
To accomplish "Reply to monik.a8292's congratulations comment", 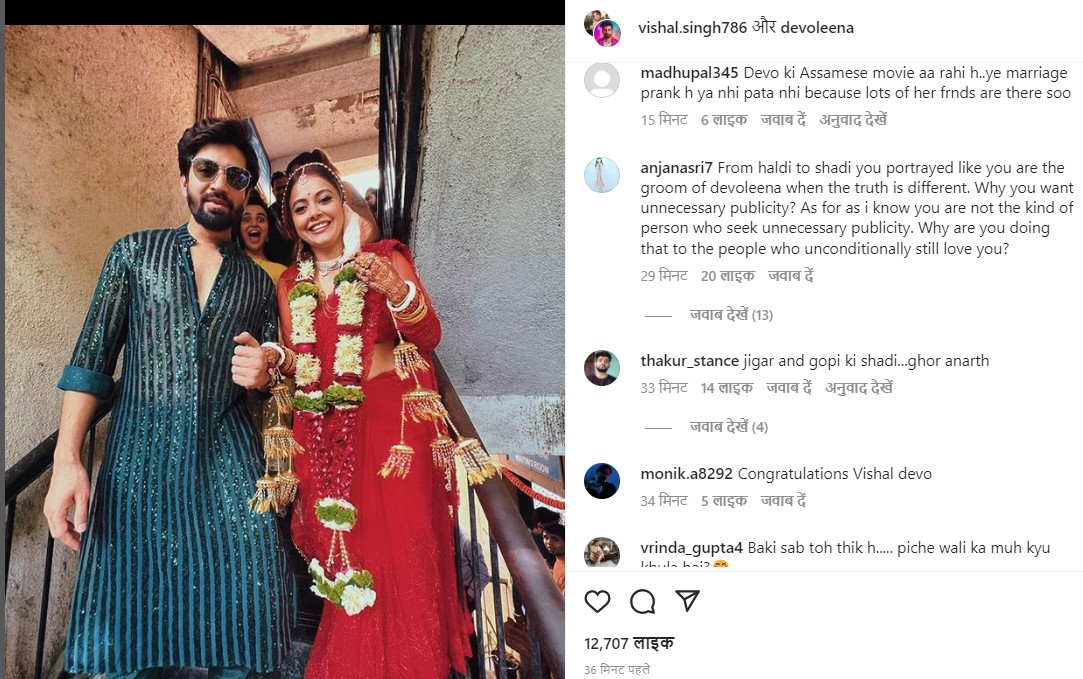I will 783,501.
